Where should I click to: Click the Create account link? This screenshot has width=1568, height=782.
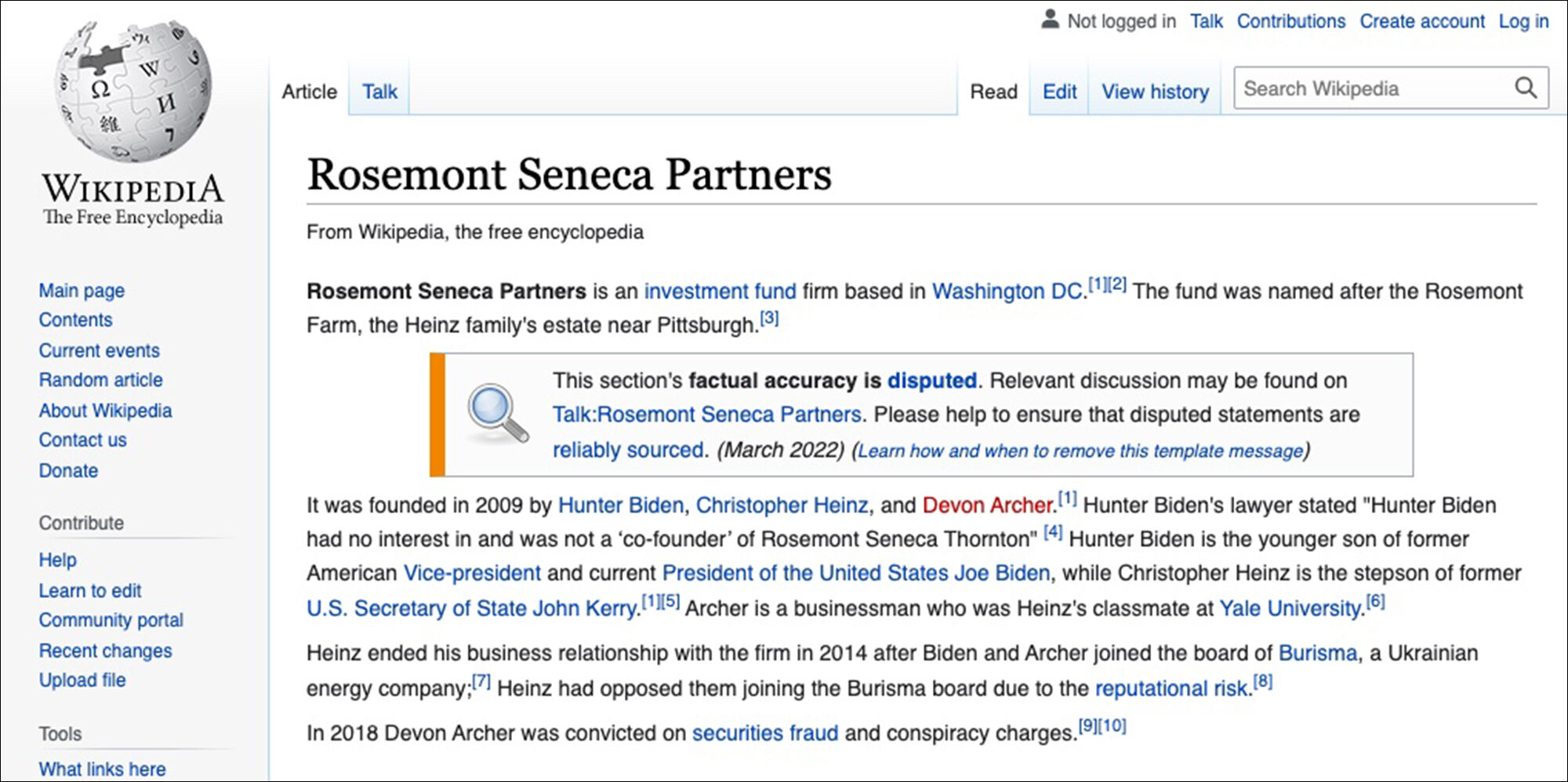pyautogui.click(x=1422, y=21)
